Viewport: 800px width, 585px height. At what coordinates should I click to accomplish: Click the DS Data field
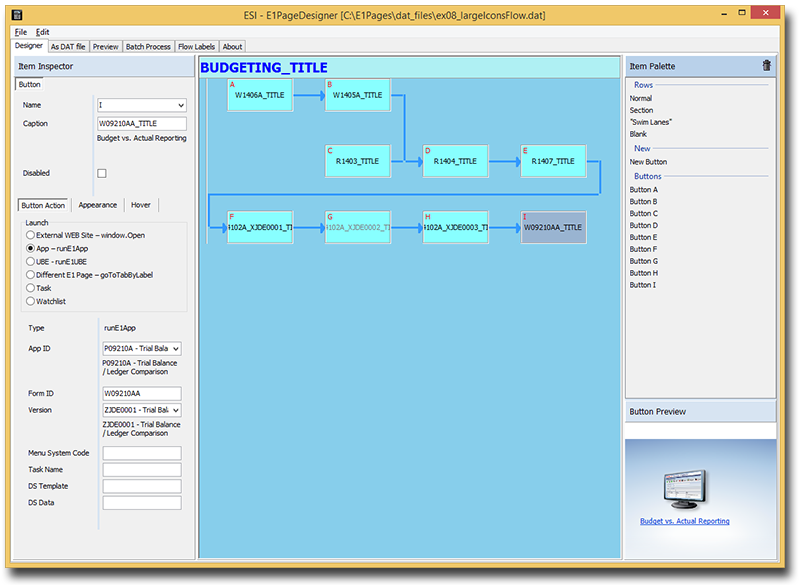click(x=142, y=502)
